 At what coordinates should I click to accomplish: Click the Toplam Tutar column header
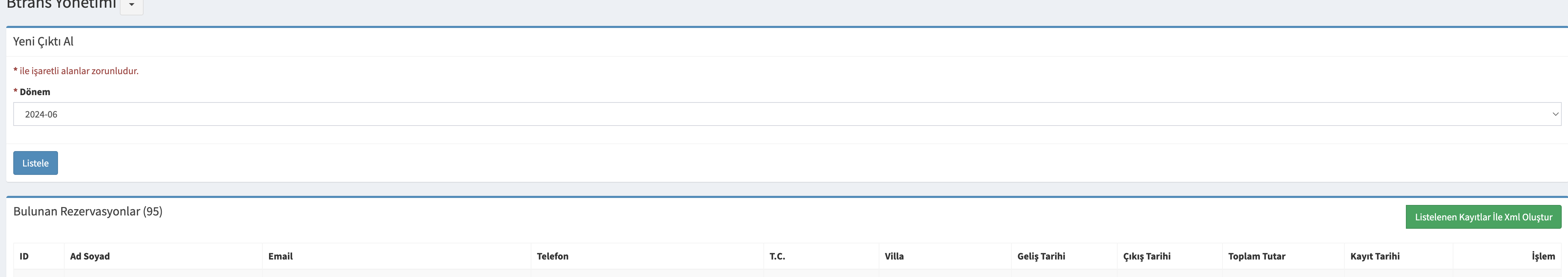pos(1257,256)
